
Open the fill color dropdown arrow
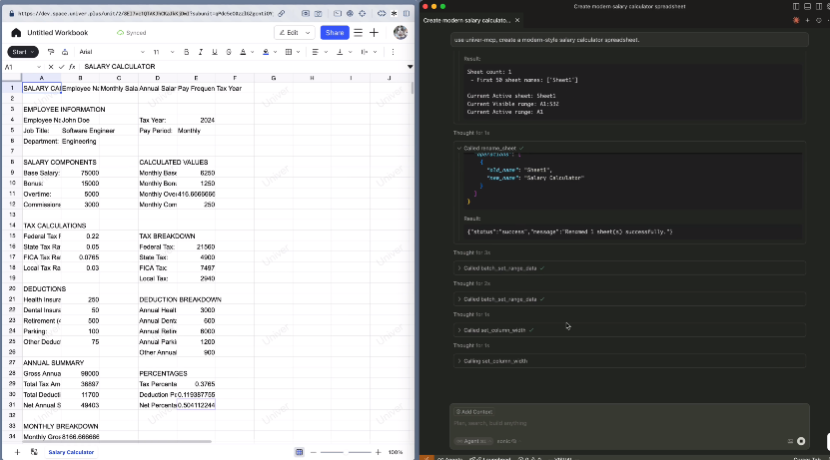click(275, 52)
